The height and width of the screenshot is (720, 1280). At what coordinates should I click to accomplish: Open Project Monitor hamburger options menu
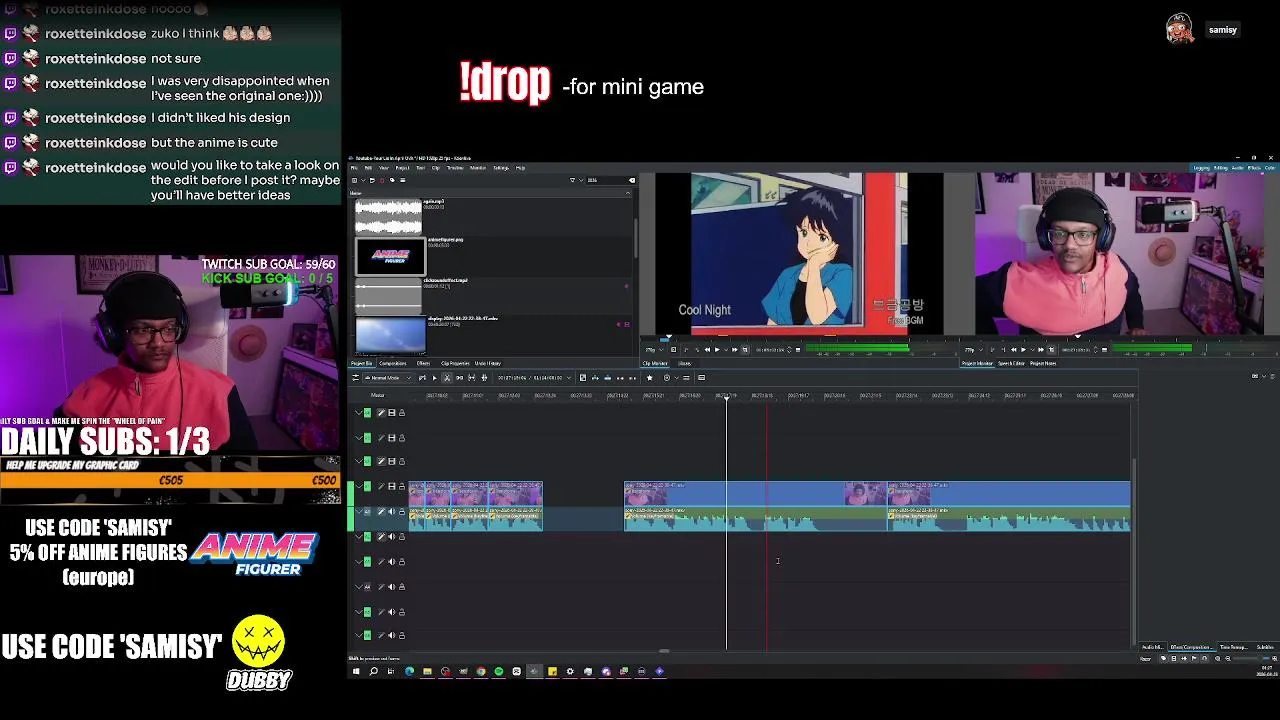1104,349
